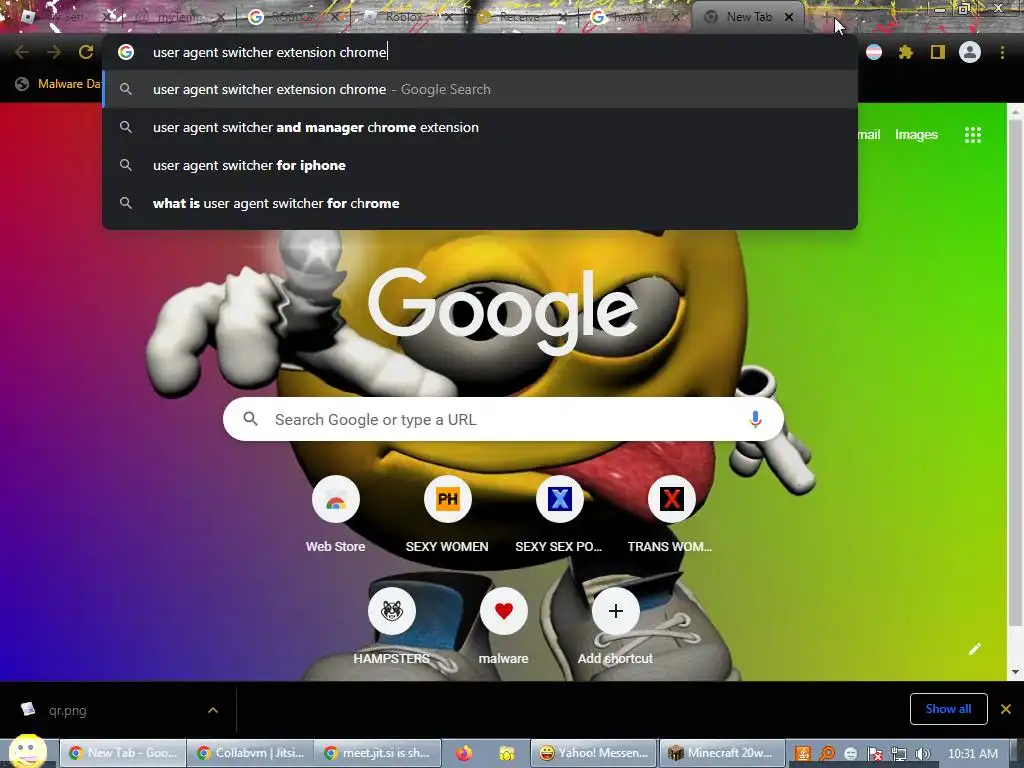Switch to Minecraft 20w... taskbar item
This screenshot has width=1024, height=768.
tap(722, 753)
